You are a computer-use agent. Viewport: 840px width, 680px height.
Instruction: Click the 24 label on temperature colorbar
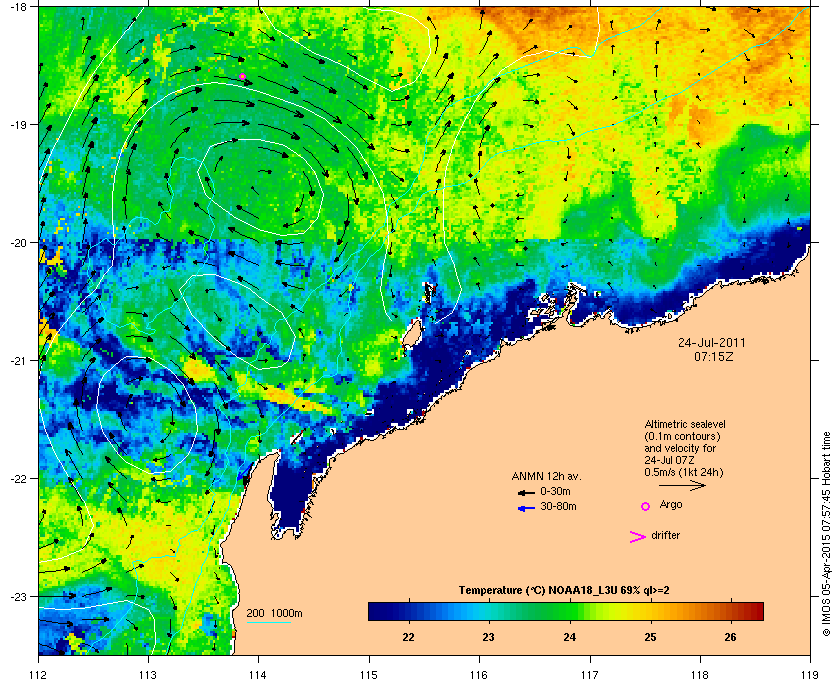[569, 637]
